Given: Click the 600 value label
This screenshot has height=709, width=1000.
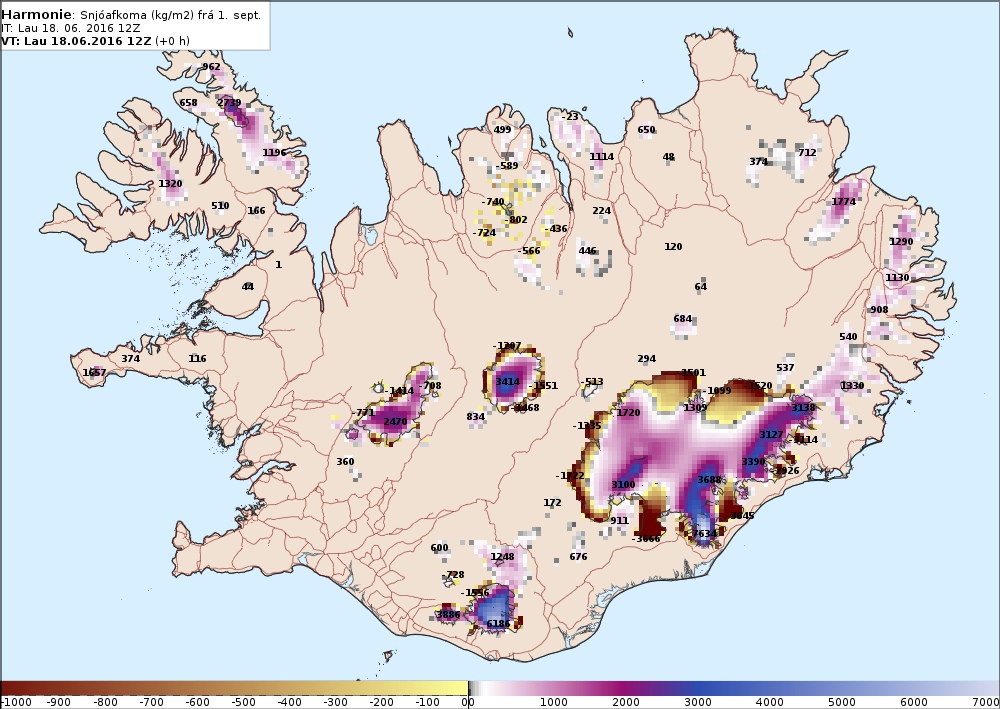Looking at the screenshot, I should click(x=439, y=548).
